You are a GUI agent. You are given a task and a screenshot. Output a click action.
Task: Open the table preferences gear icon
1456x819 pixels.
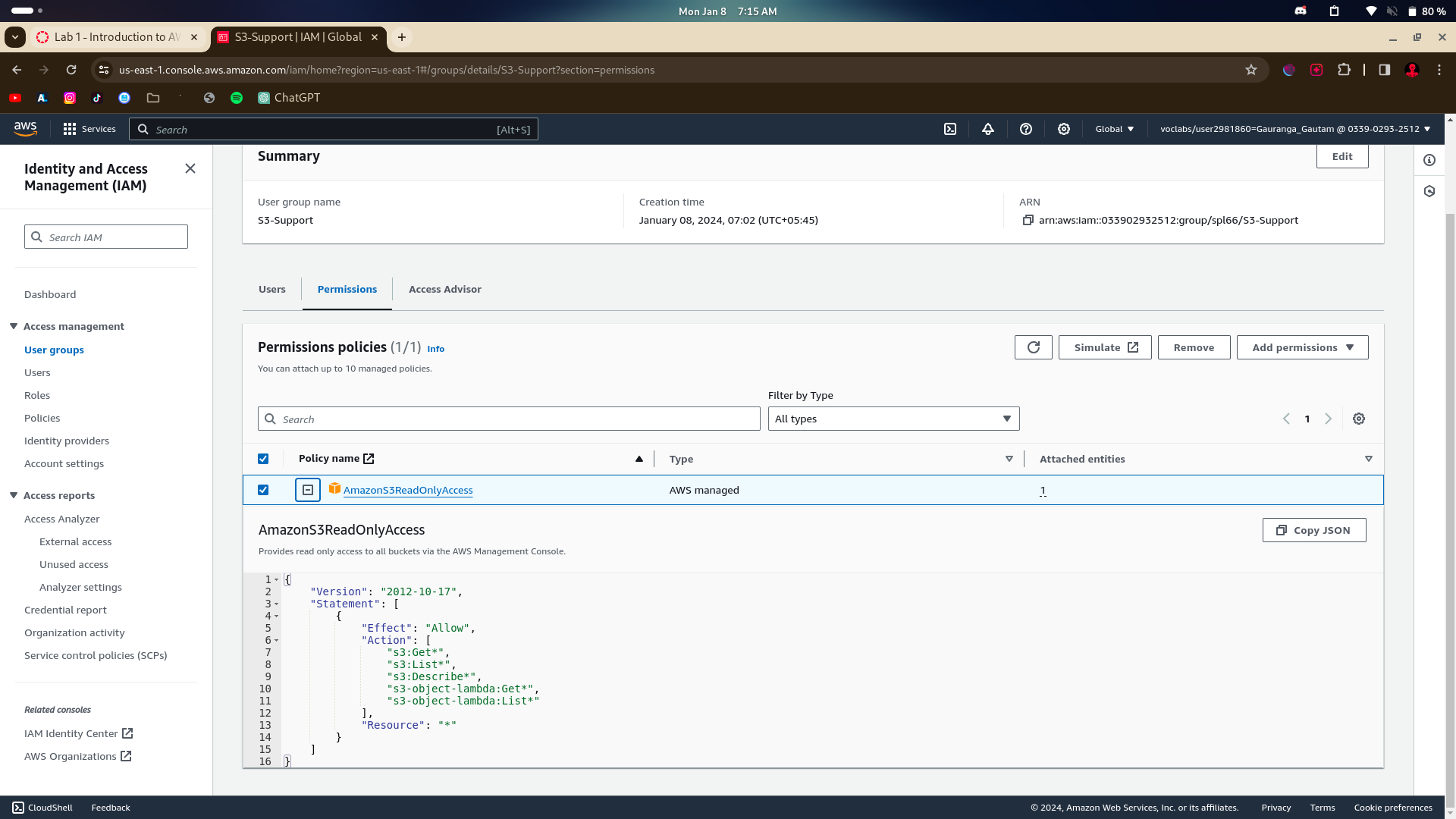click(x=1359, y=419)
